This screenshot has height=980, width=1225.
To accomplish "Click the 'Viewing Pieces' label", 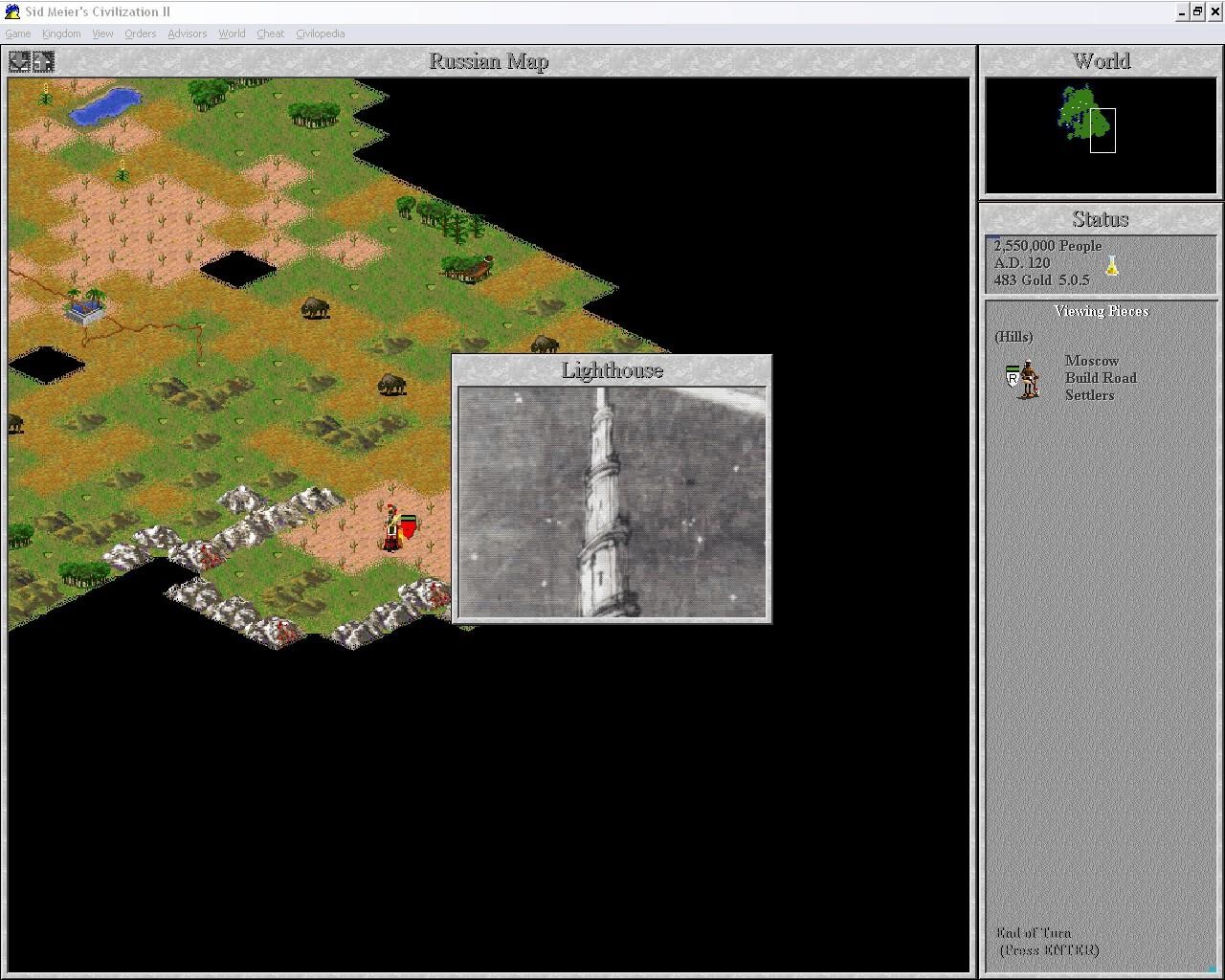I will [x=1102, y=311].
